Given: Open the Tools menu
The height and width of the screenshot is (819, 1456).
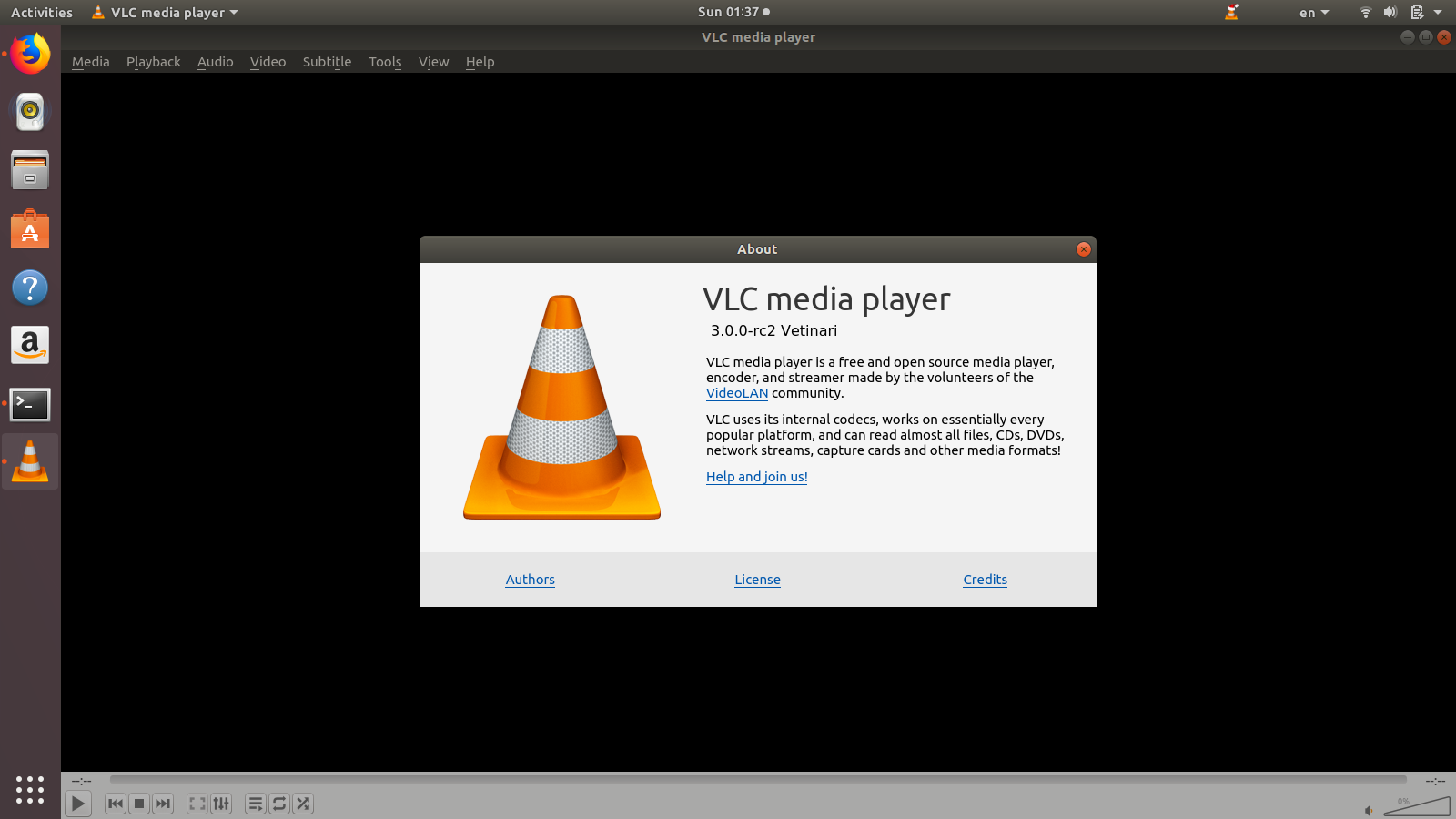Looking at the screenshot, I should [x=385, y=62].
